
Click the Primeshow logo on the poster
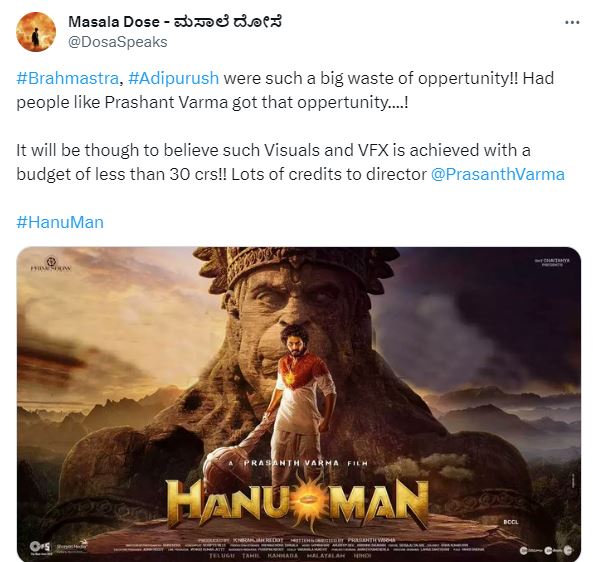pos(51,264)
